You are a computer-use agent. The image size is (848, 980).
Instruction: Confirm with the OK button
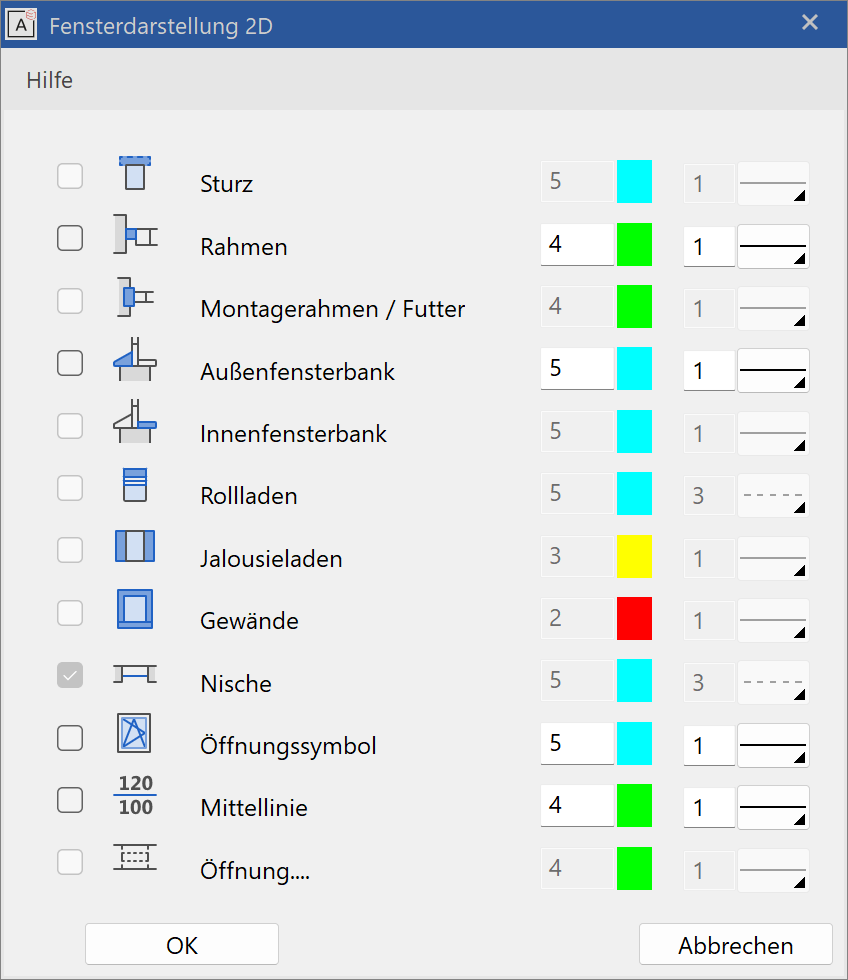(182, 945)
